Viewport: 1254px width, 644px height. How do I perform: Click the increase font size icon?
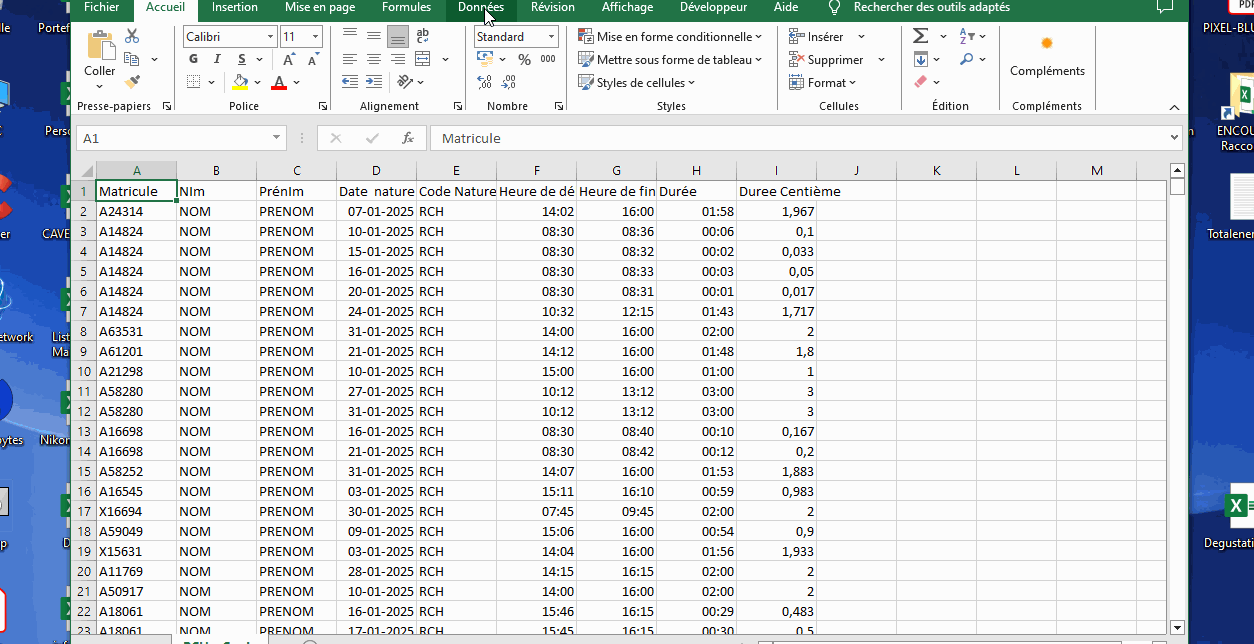click(x=291, y=60)
